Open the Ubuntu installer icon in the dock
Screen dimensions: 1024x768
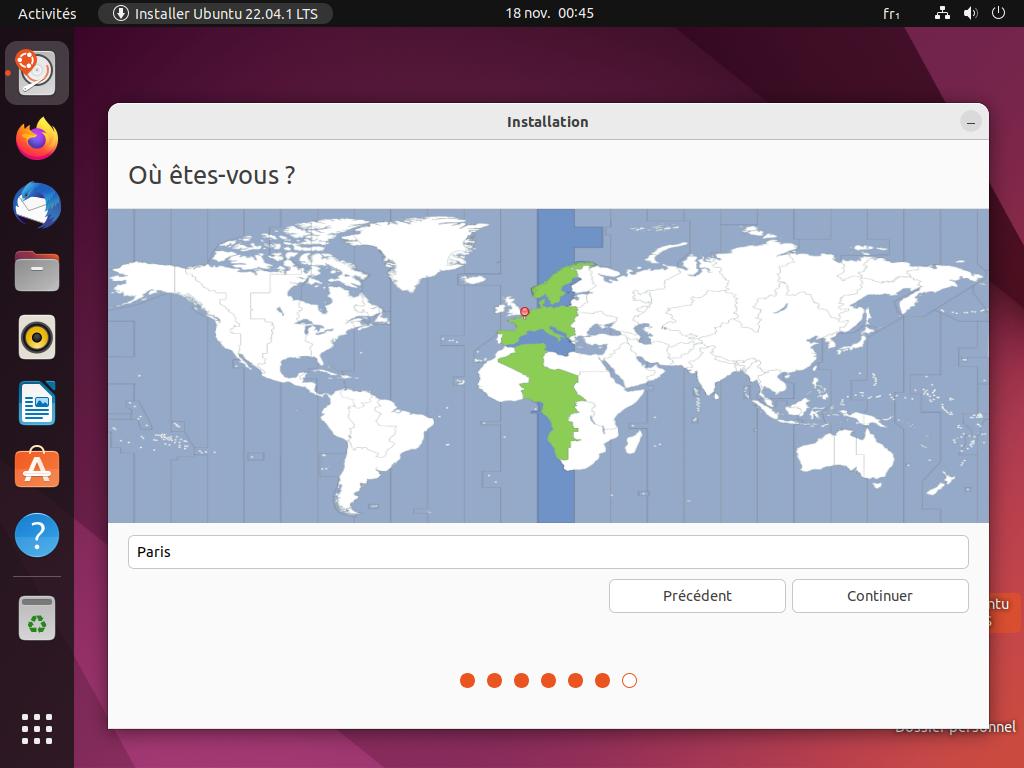[37, 73]
